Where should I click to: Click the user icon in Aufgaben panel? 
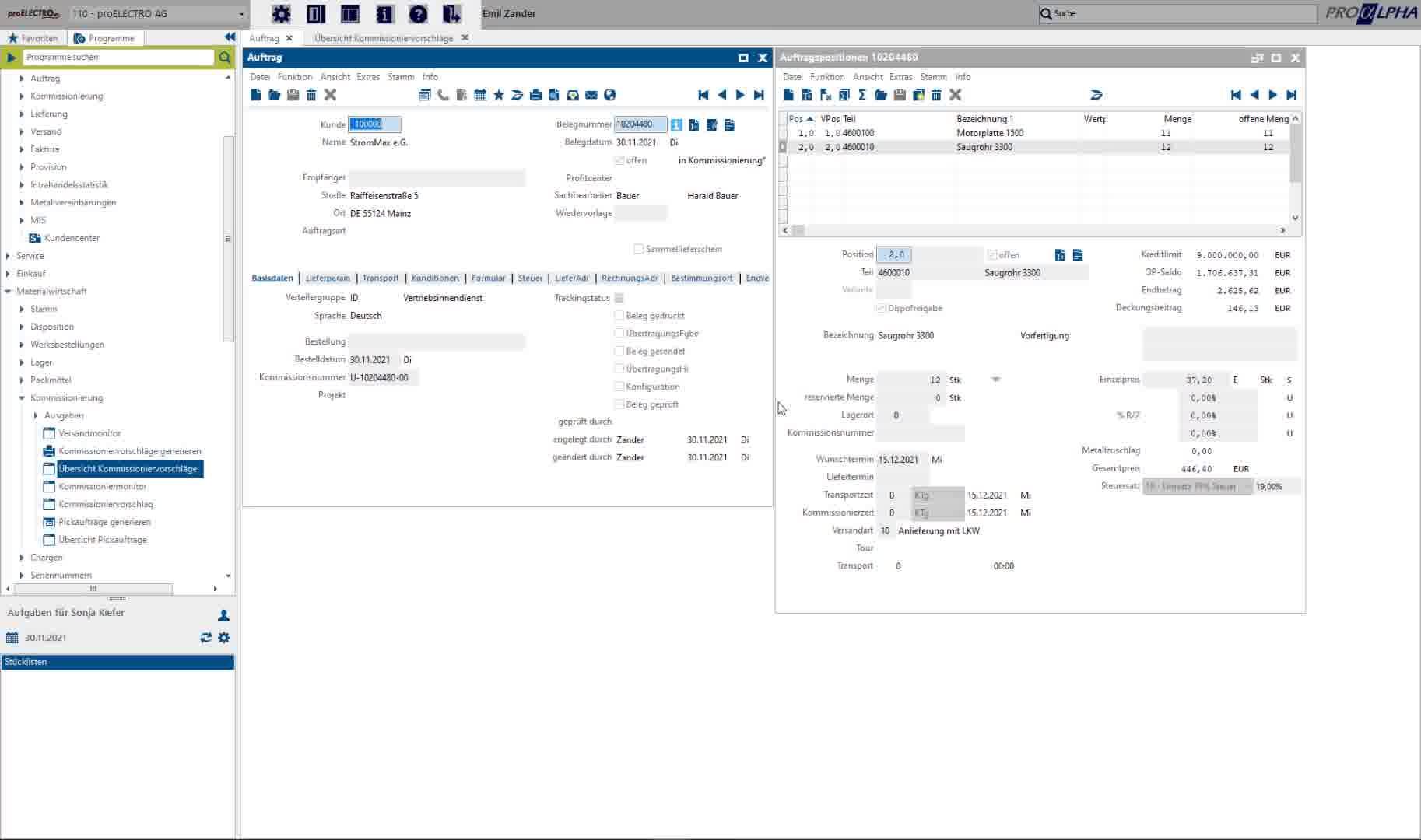click(224, 615)
